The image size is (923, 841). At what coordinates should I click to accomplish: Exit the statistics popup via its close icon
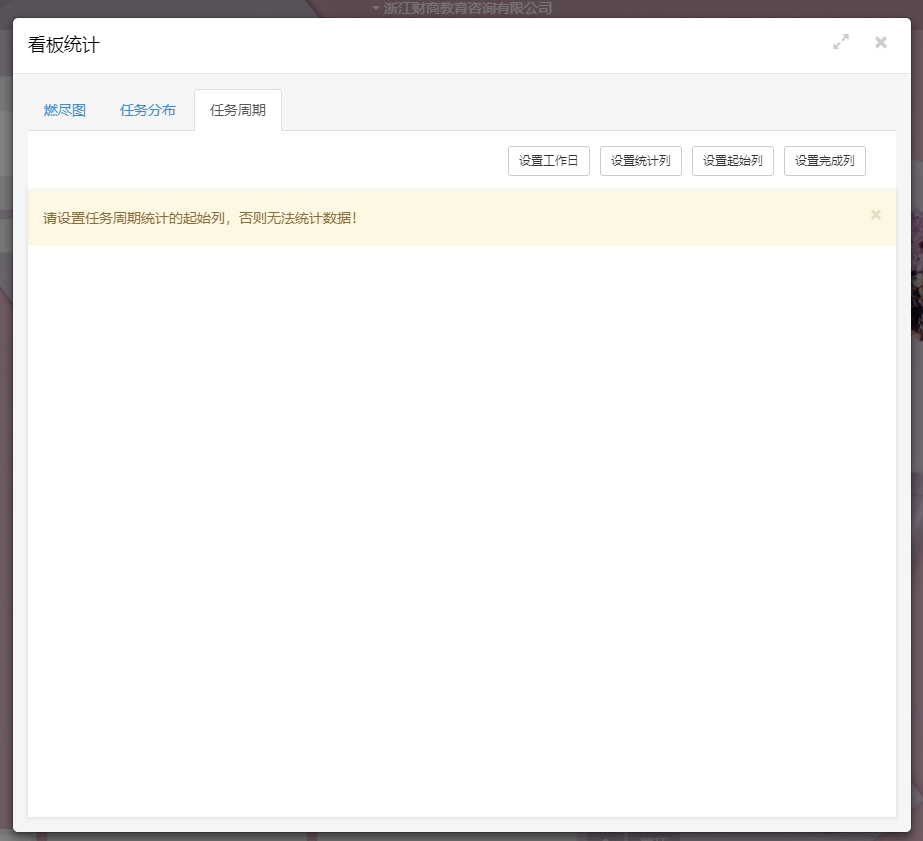point(881,42)
